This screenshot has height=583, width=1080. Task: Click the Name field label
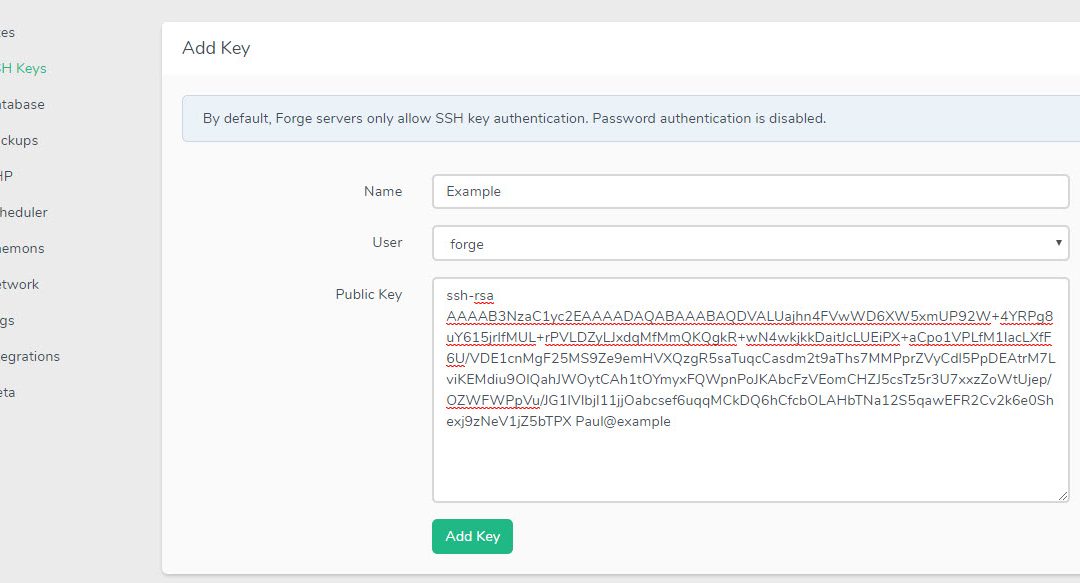[383, 192]
